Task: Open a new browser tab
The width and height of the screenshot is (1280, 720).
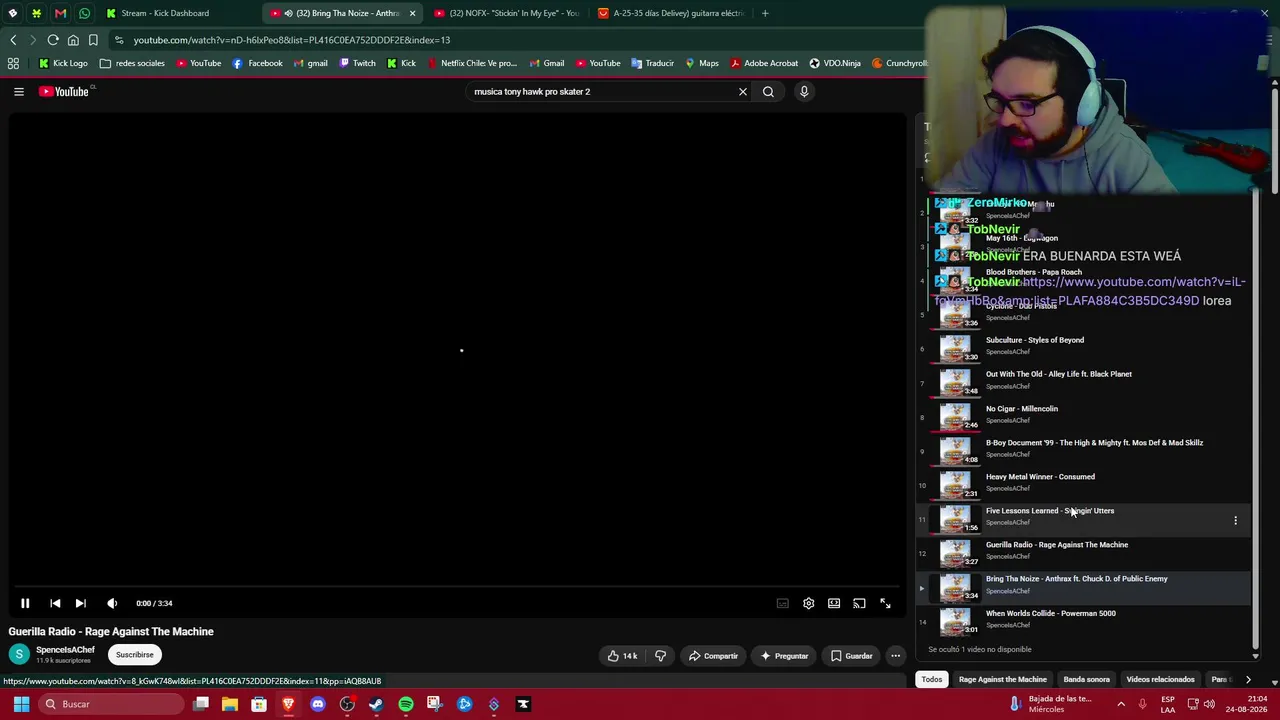Action: pyautogui.click(x=765, y=13)
